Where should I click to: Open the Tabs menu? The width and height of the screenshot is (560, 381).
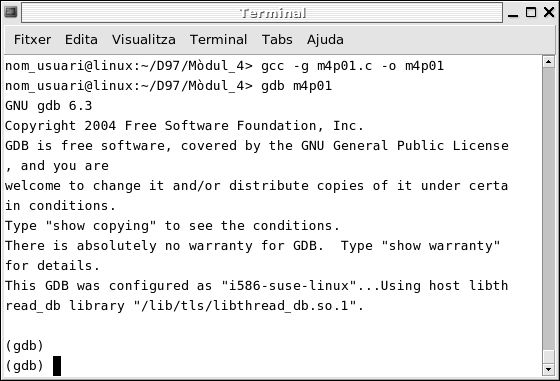[x=277, y=39]
